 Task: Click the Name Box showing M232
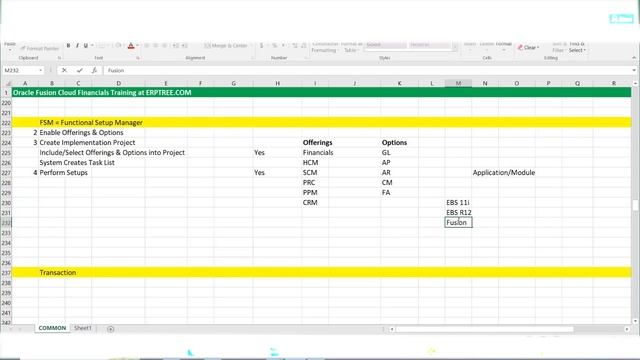tap(20, 70)
